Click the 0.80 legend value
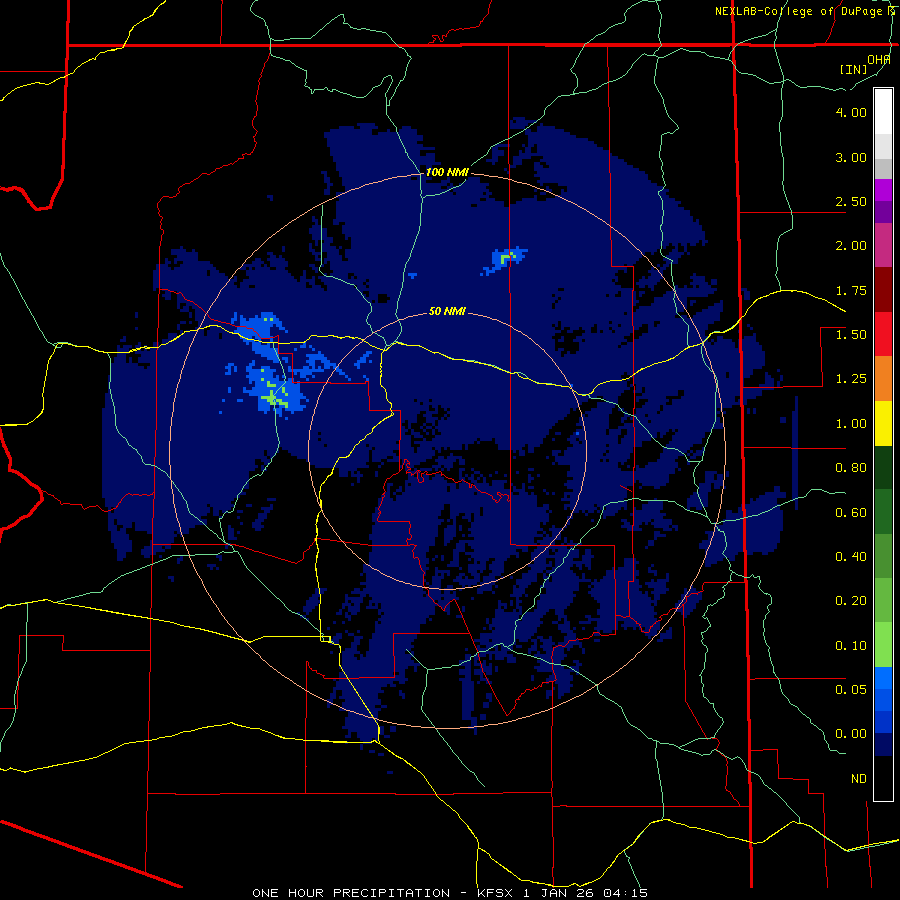 coord(851,468)
